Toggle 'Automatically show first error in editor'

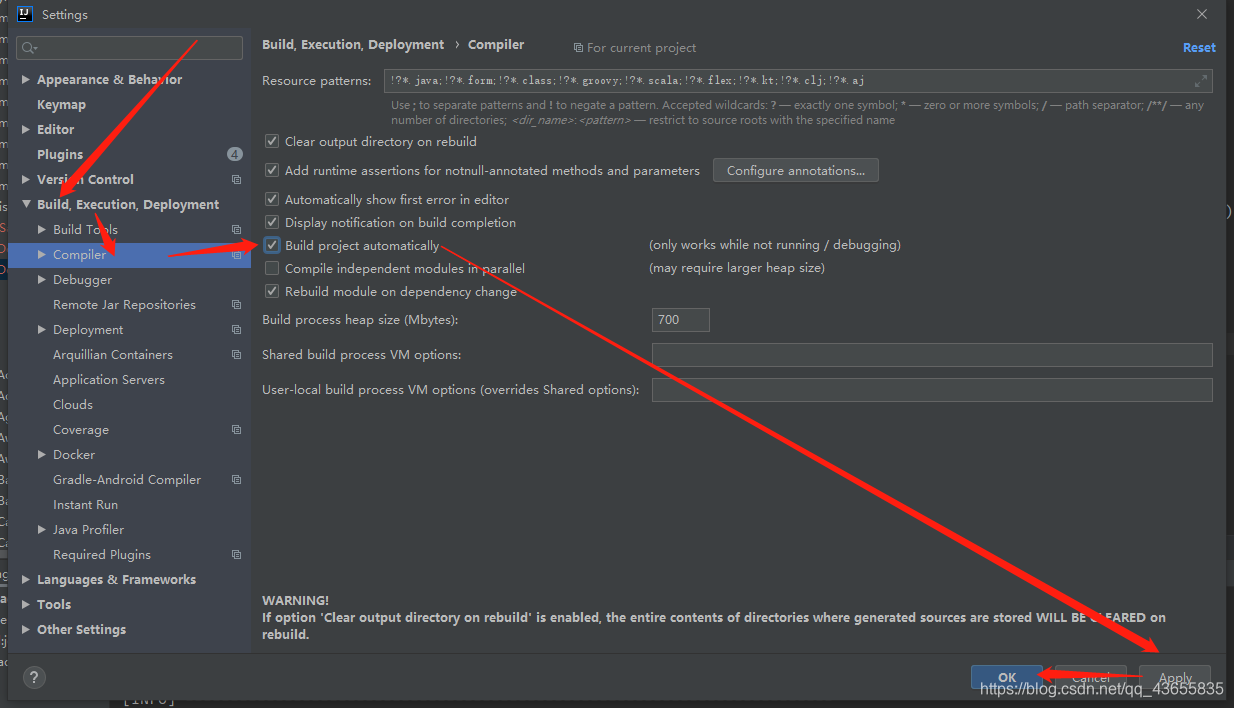[272, 200]
